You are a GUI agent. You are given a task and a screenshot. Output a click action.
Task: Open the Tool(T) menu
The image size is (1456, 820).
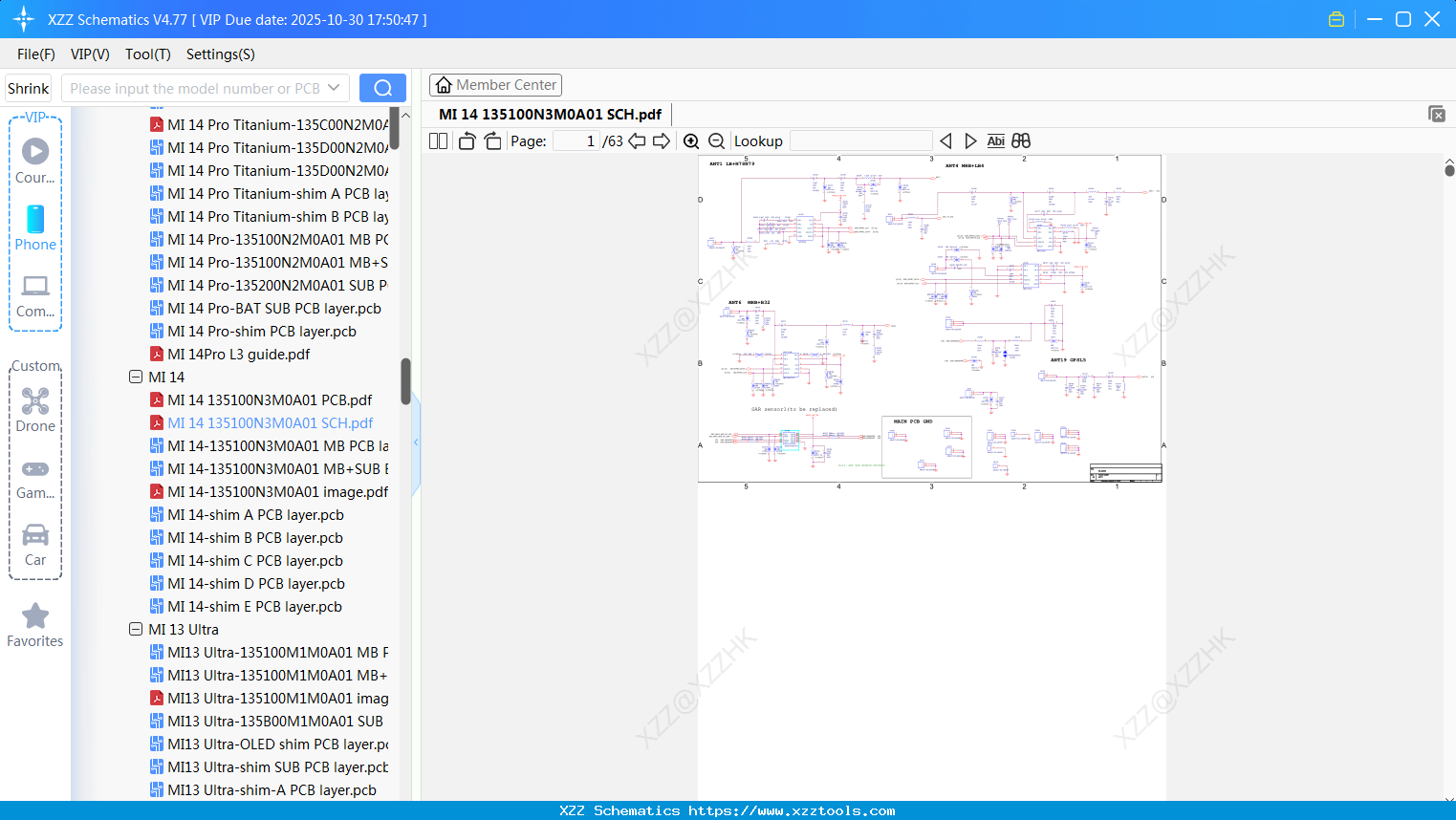(148, 54)
